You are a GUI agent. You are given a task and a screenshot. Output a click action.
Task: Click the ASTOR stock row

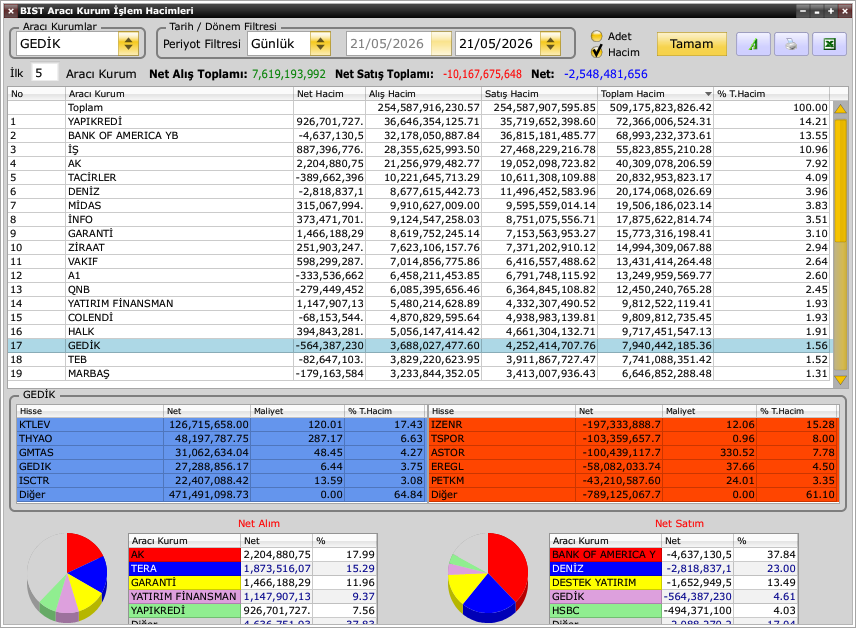tap(633, 453)
